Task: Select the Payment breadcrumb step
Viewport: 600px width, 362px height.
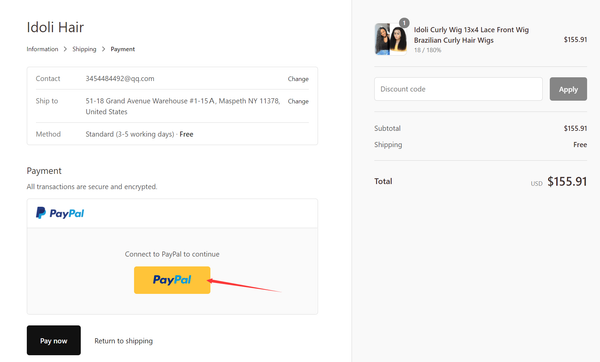Action: [122, 49]
